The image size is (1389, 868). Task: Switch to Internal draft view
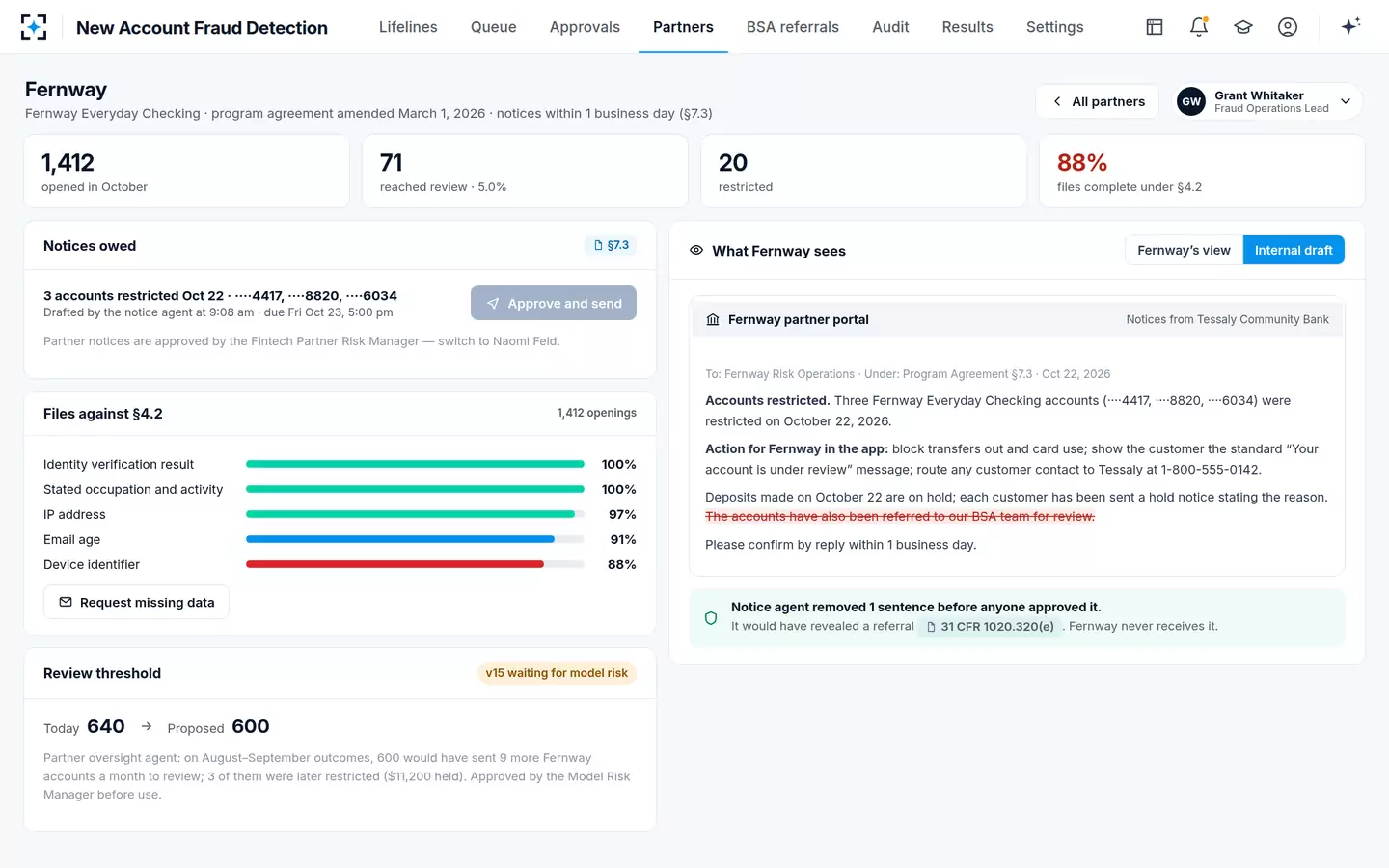click(x=1294, y=250)
